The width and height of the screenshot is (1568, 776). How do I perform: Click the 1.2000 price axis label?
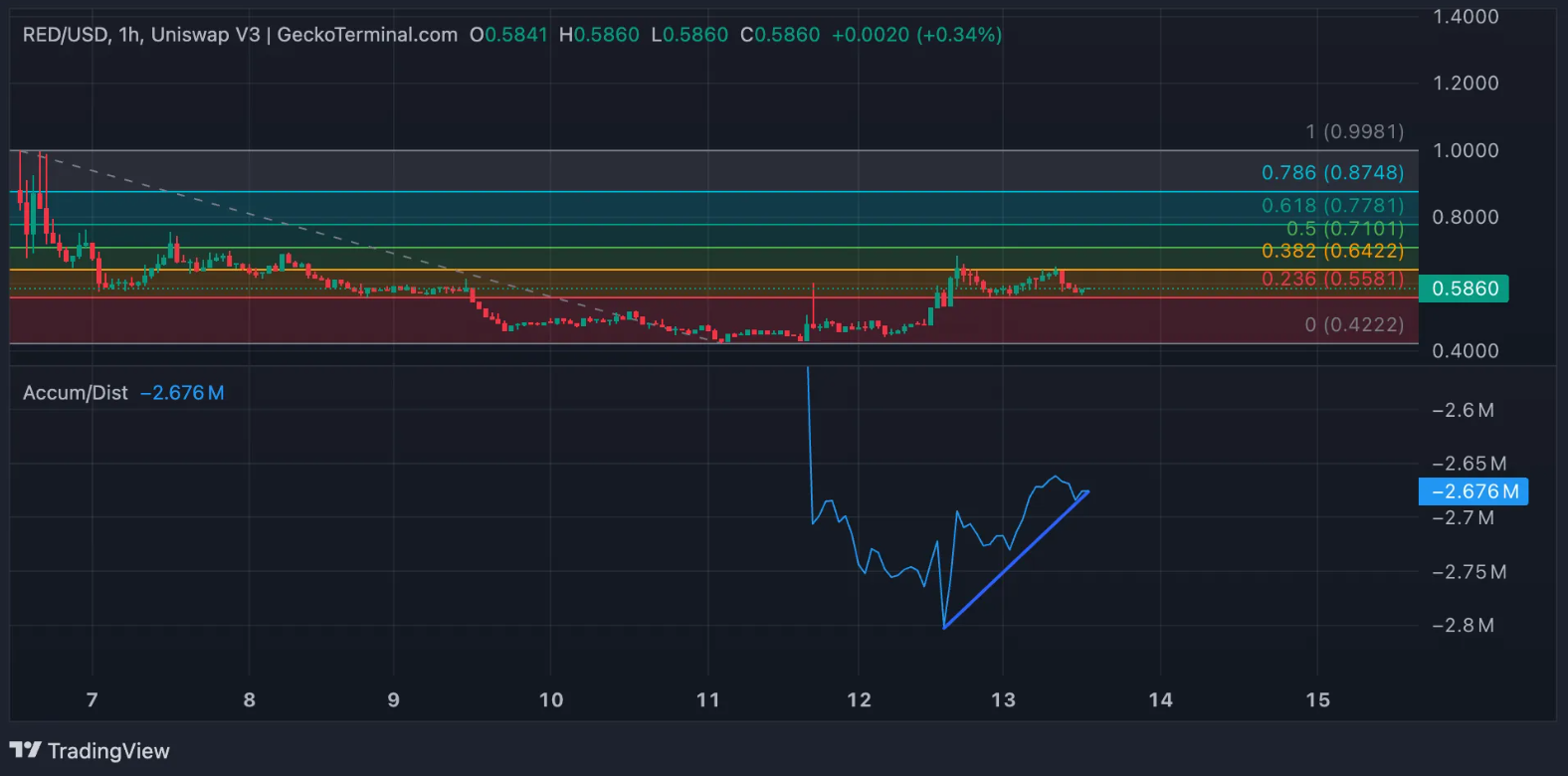[1465, 83]
